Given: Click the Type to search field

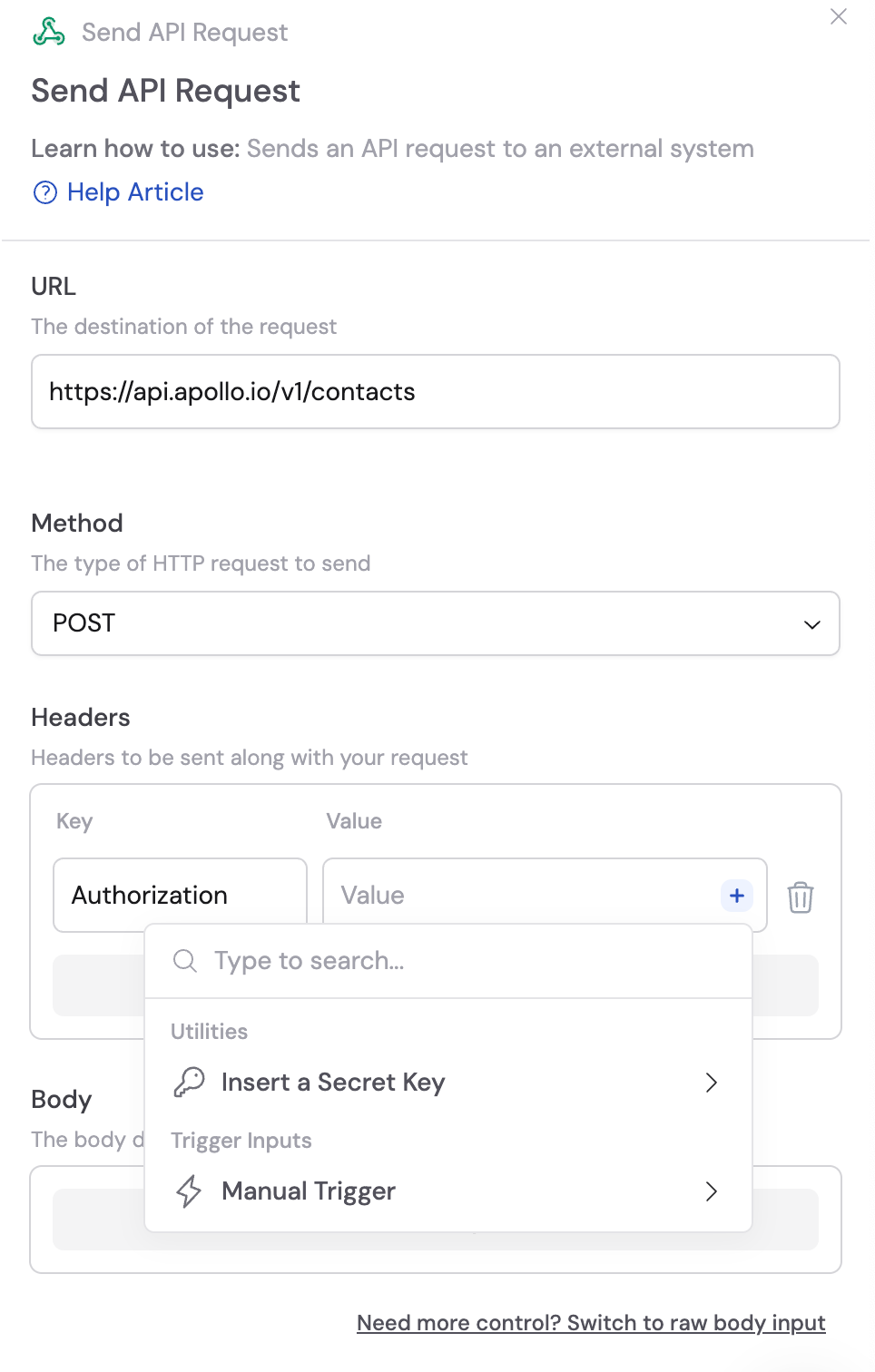Looking at the screenshot, I should [363, 960].
